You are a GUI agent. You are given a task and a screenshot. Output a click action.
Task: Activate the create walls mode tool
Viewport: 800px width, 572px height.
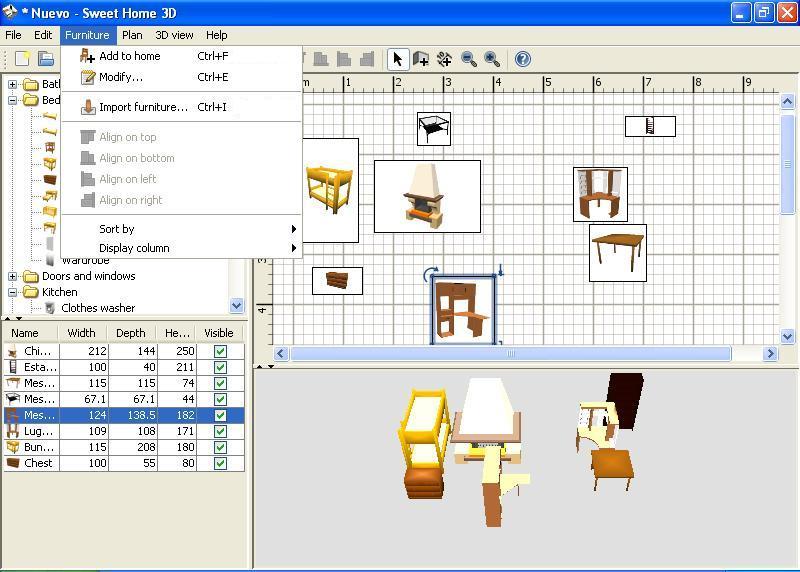click(x=421, y=59)
